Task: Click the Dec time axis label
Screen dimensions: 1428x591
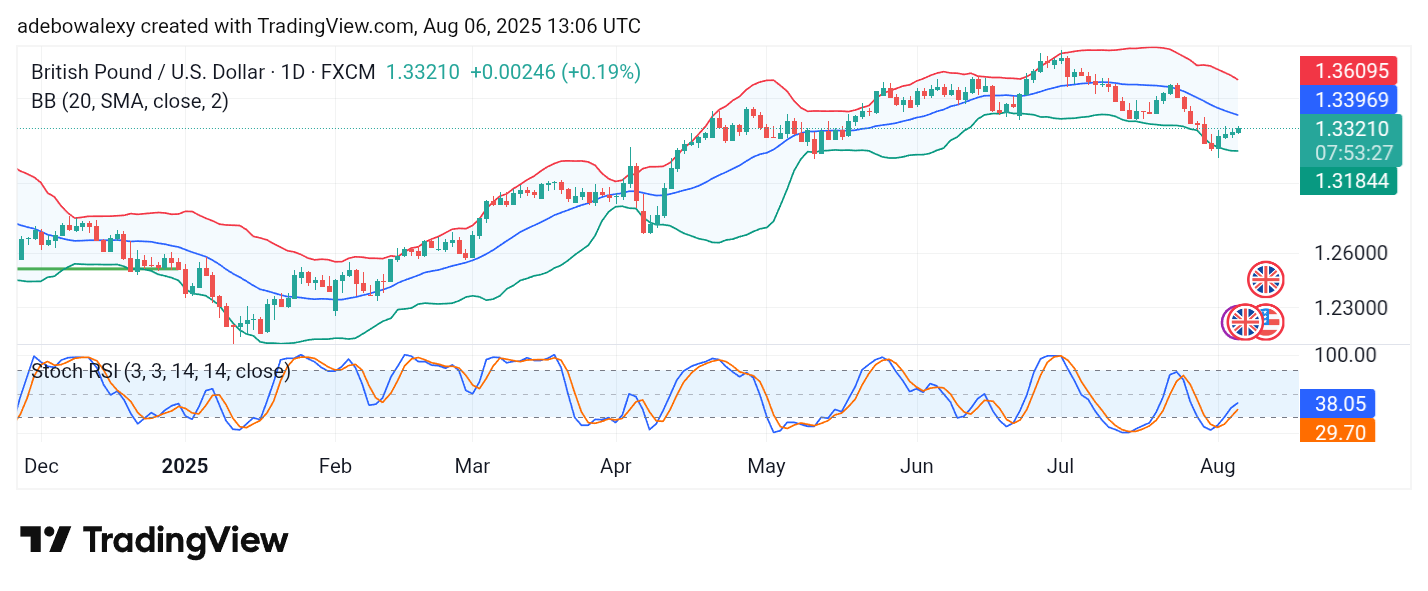Action: click(42, 466)
